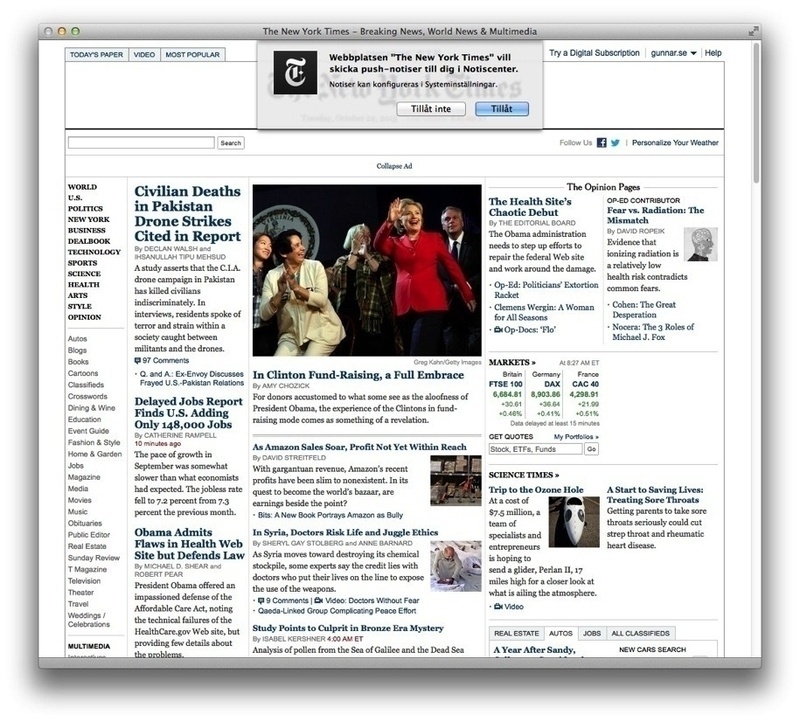Click the NYT logo in notification prompt
Screen dimensions: 800x722
(x=295, y=73)
